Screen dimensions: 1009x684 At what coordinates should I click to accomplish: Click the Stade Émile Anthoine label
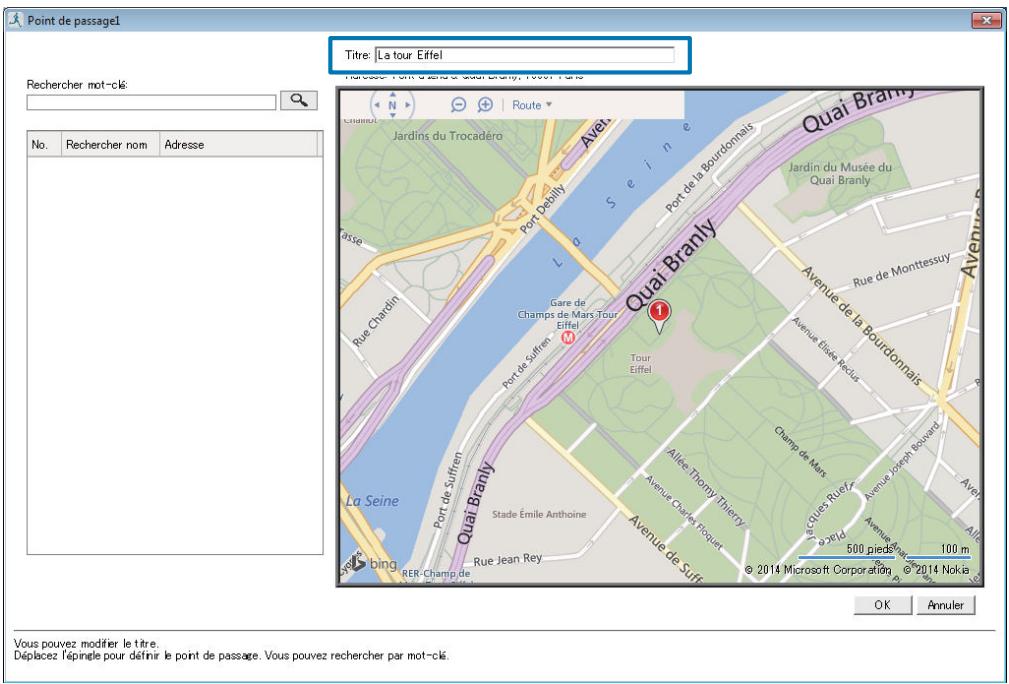[x=539, y=514]
